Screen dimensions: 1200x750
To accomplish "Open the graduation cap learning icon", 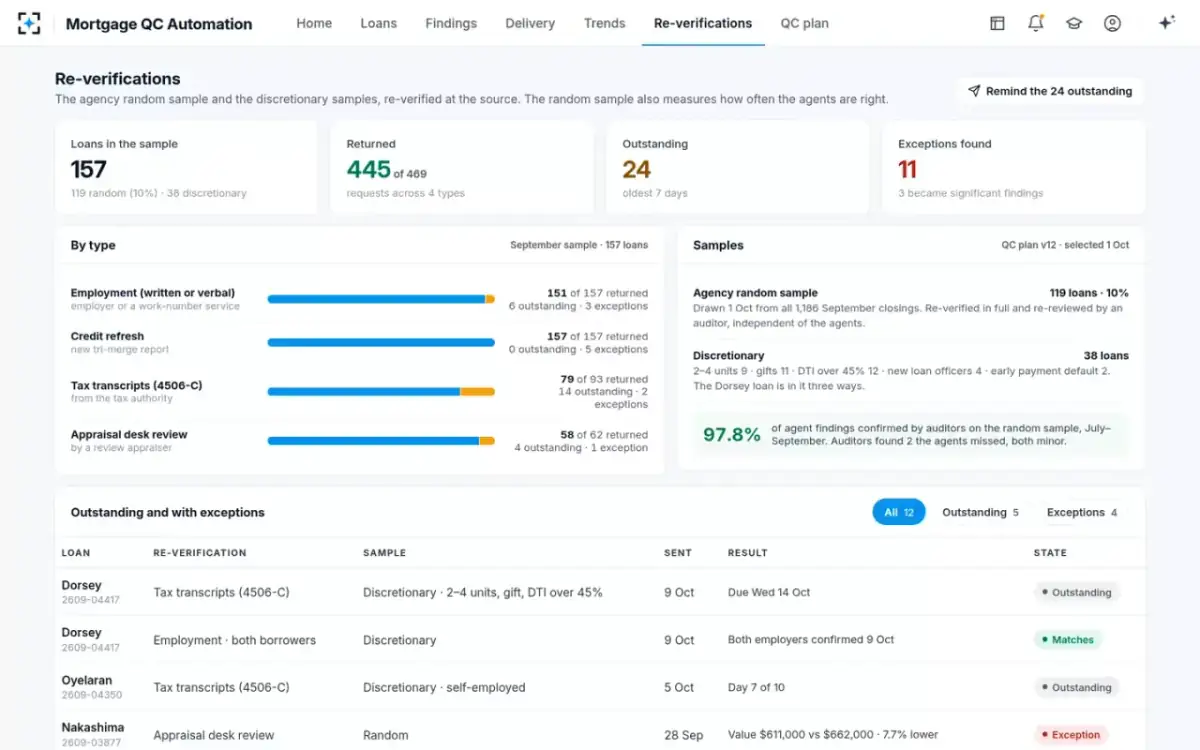I will (x=1074, y=23).
